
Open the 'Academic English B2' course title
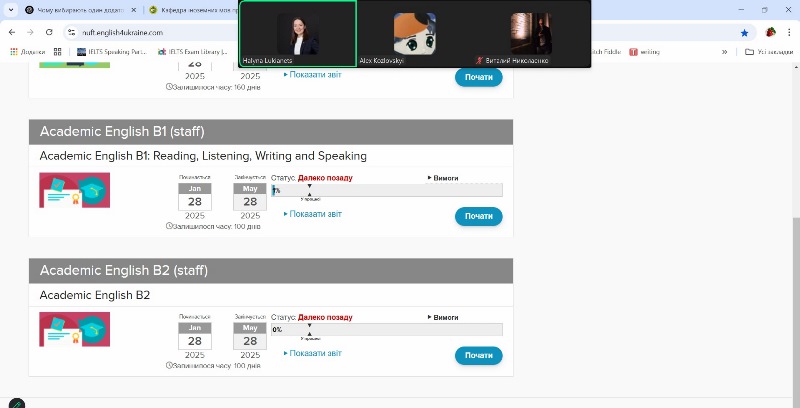pos(95,295)
